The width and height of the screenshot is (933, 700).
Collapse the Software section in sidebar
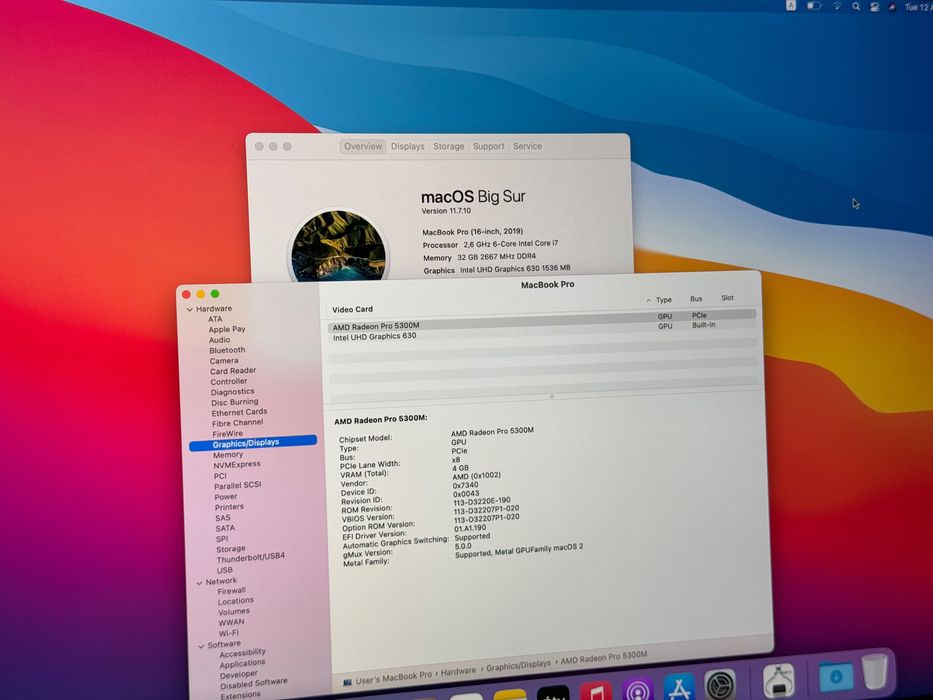(x=201, y=646)
